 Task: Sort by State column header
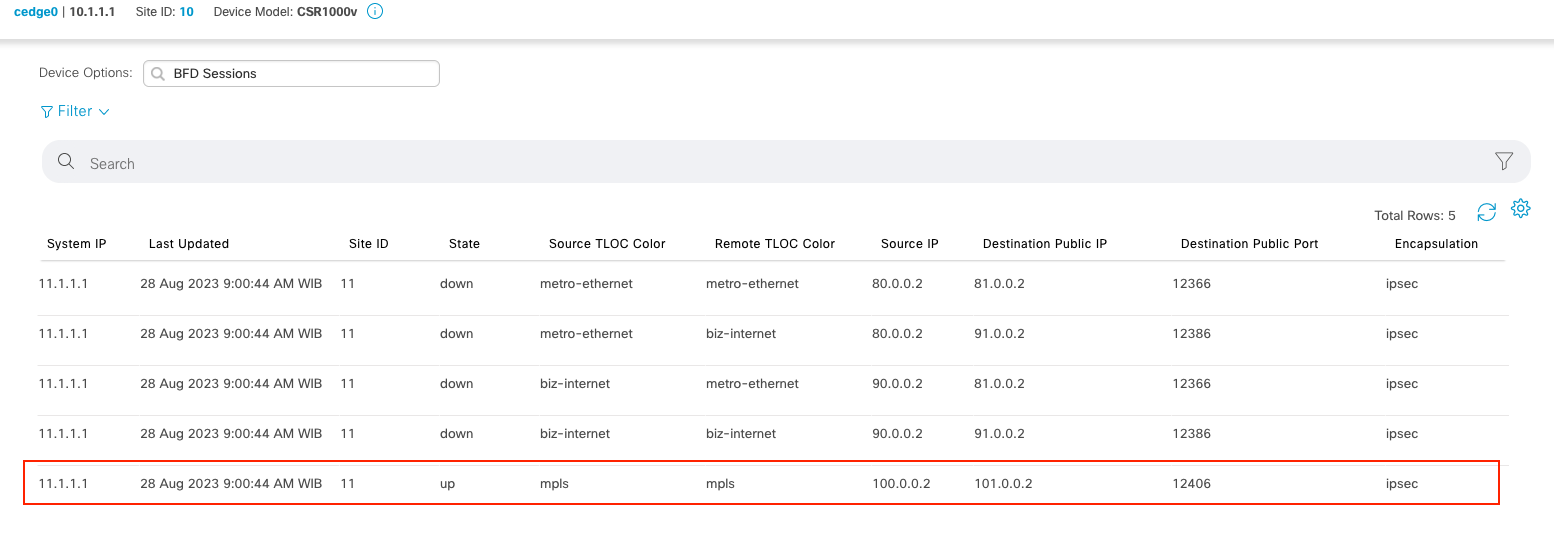[464, 244]
